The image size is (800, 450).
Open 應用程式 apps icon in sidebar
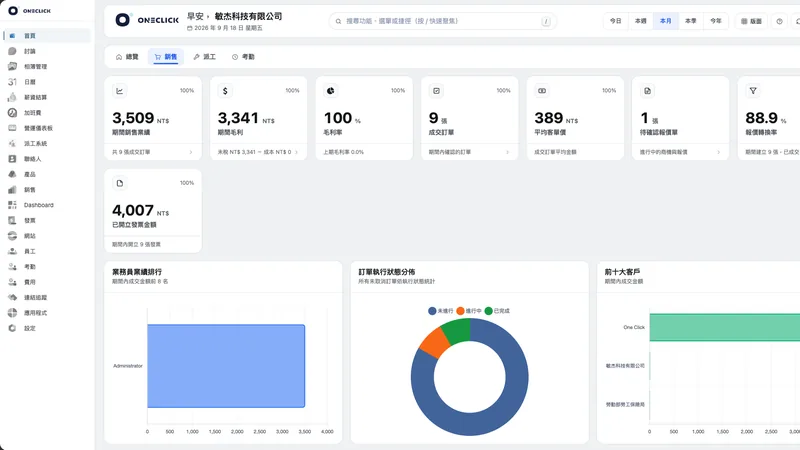pos(12,313)
